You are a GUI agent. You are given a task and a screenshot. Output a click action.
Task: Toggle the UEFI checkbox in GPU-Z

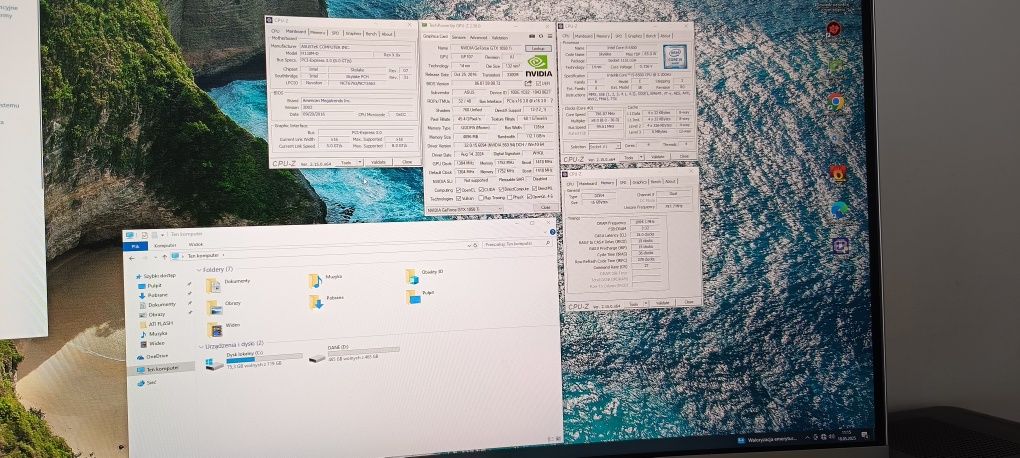click(538, 83)
